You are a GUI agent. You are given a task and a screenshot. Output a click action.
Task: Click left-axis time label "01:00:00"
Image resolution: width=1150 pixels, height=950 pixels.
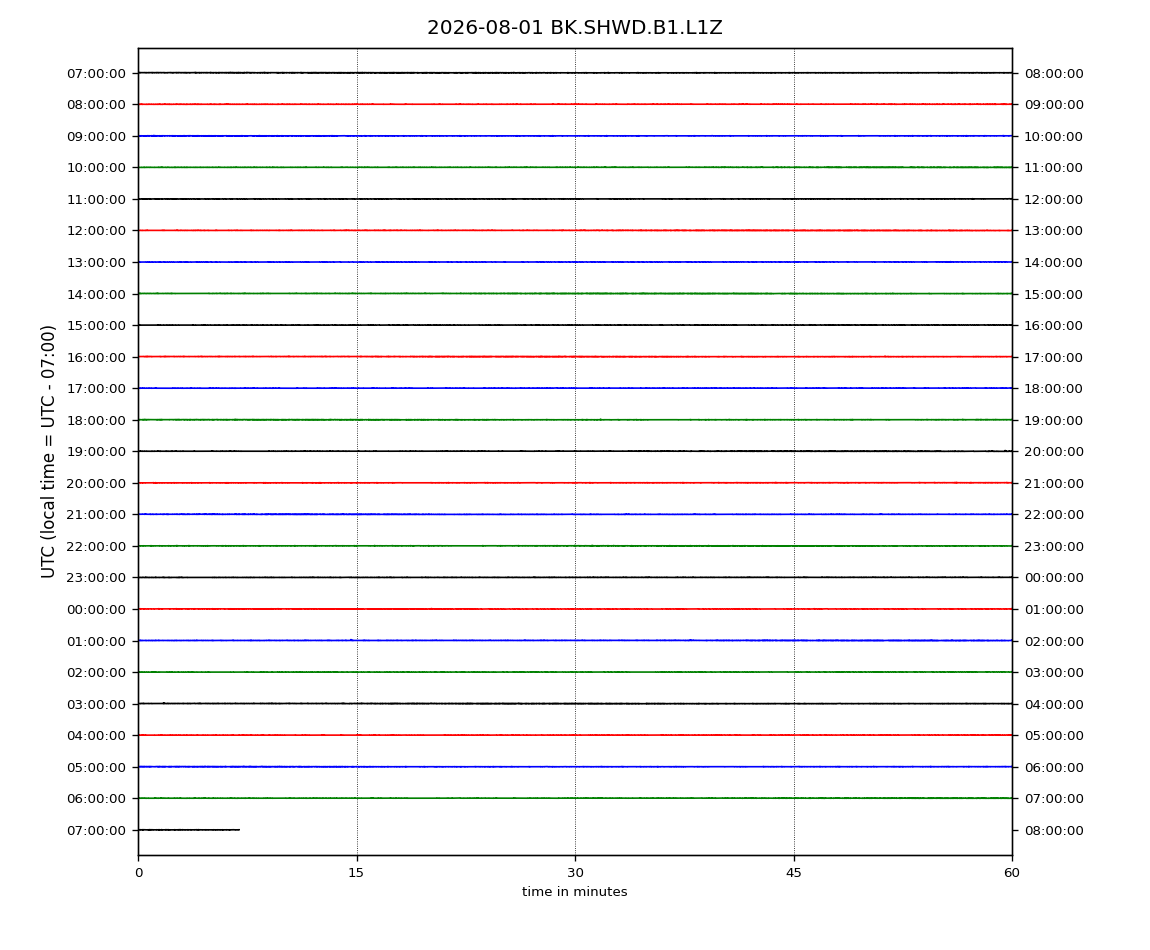(96, 641)
